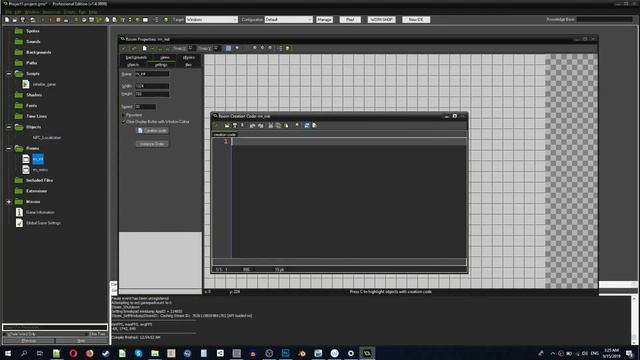Switch to the backgrounds tab in Room Properties
Screen dimensions: 640x360
(x=136, y=58)
